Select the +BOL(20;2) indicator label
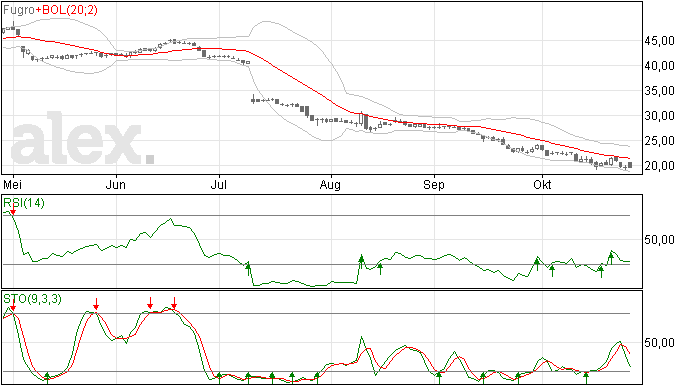 (66, 10)
